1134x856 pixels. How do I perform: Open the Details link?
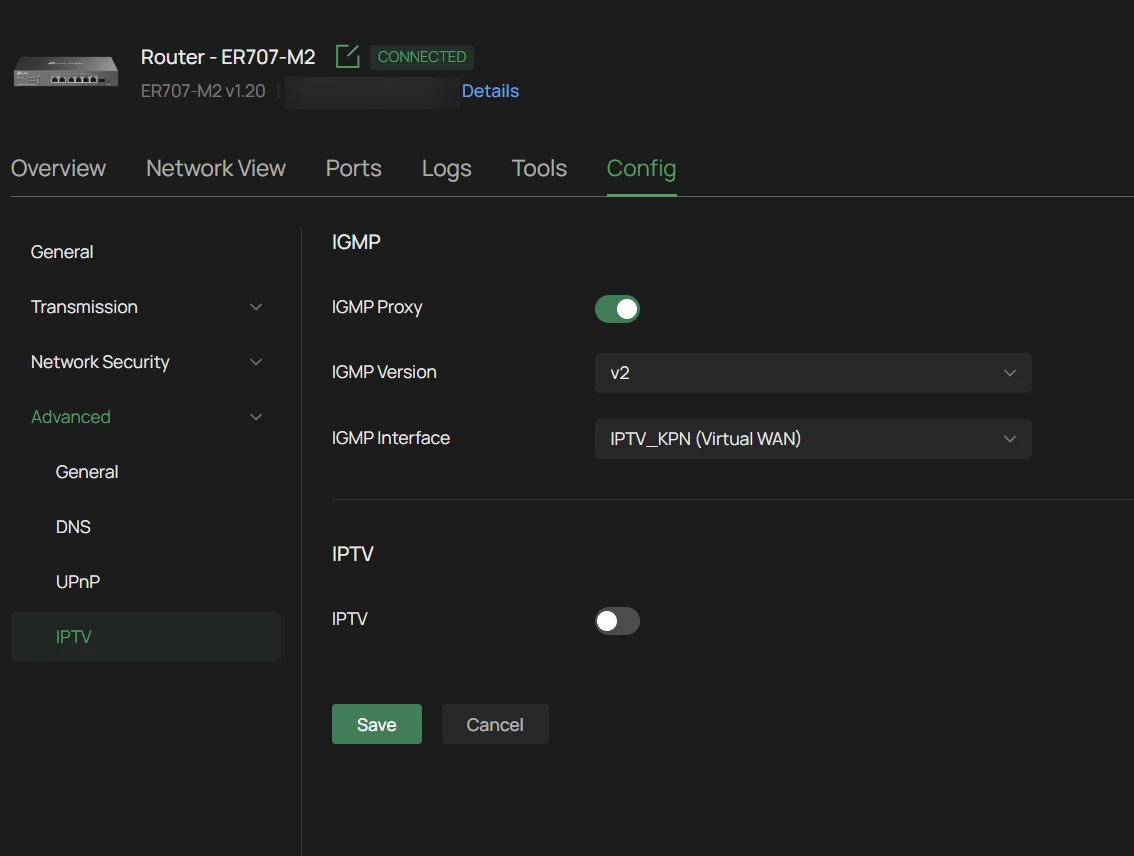(490, 91)
